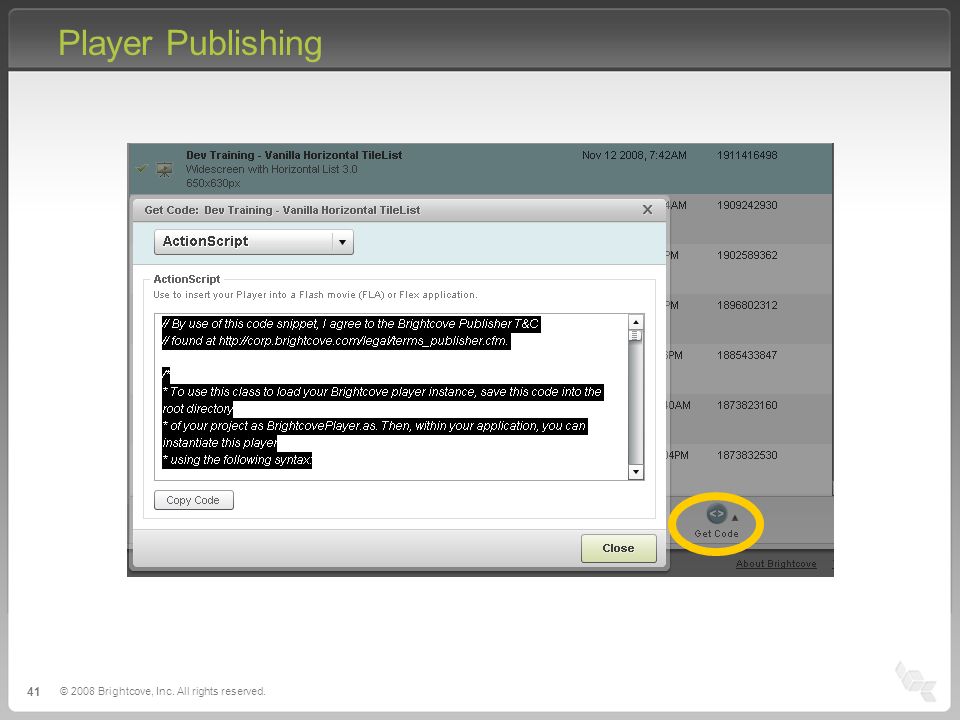Viewport: 960px width, 720px height.
Task: Click the green Close button
Action: pyautogui.click(x=618, y=548)
